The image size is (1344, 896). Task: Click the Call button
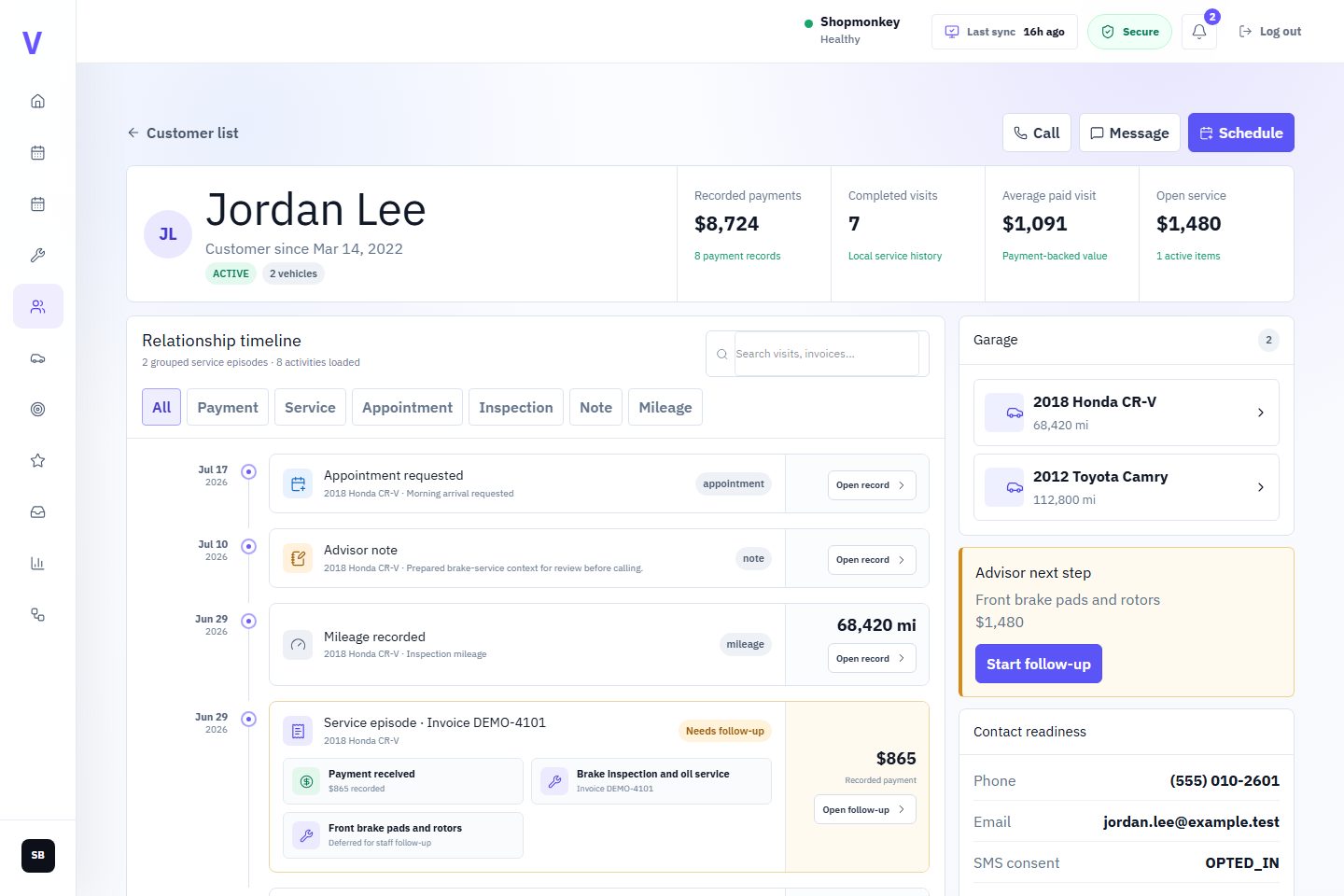tap(1037, 133)
